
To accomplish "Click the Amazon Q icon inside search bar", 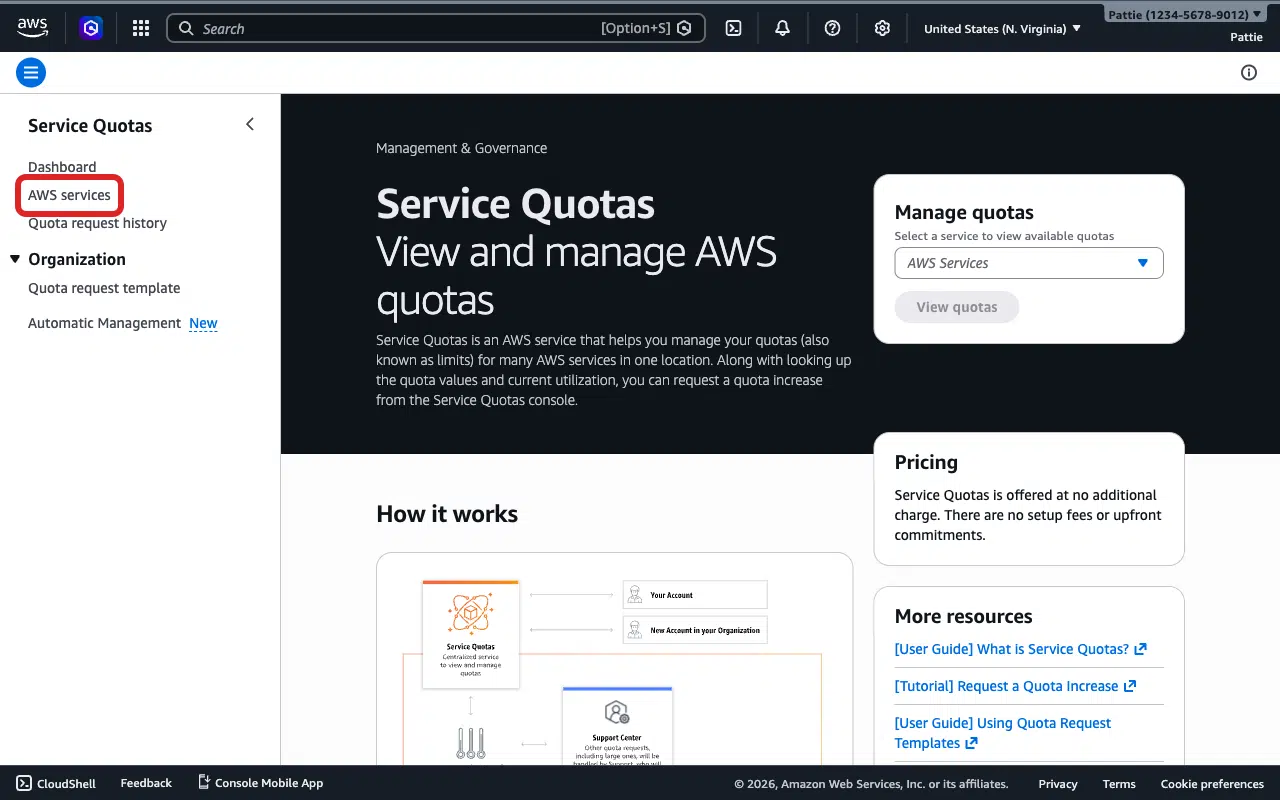I will pyautogui.click(x=684, y=28).
